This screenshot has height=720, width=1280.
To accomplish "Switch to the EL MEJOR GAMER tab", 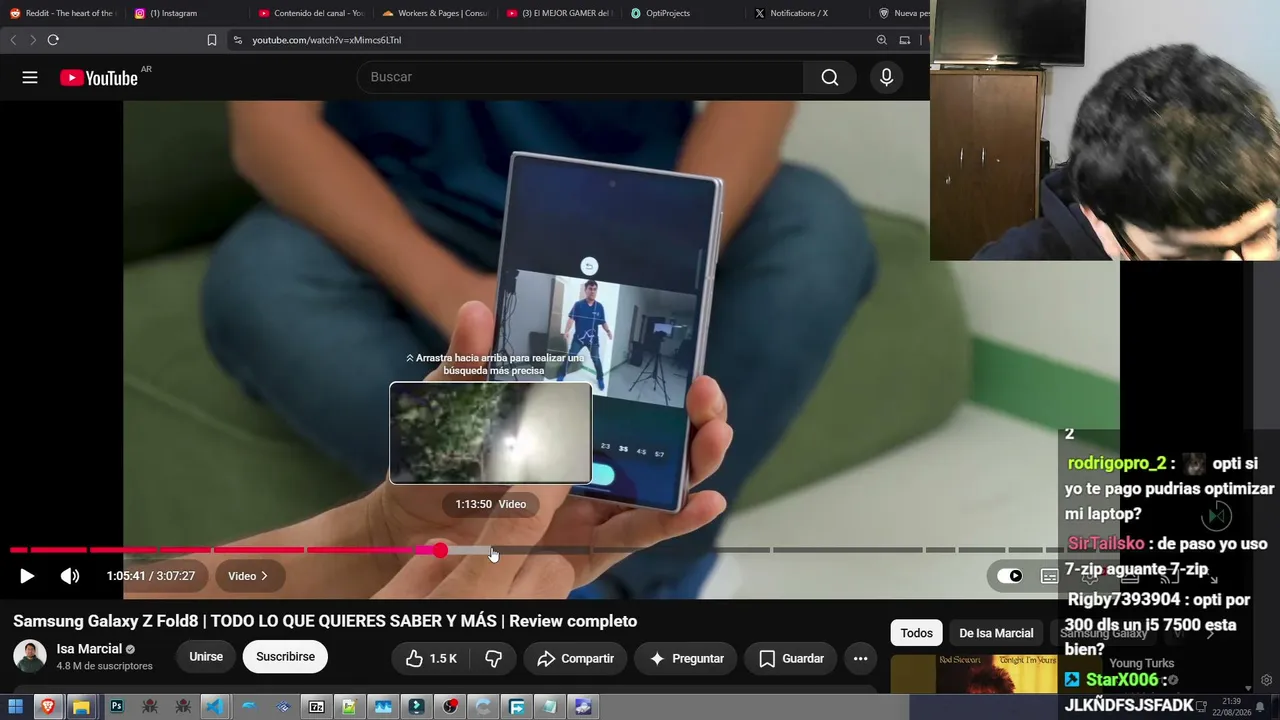I will point(558,13).
